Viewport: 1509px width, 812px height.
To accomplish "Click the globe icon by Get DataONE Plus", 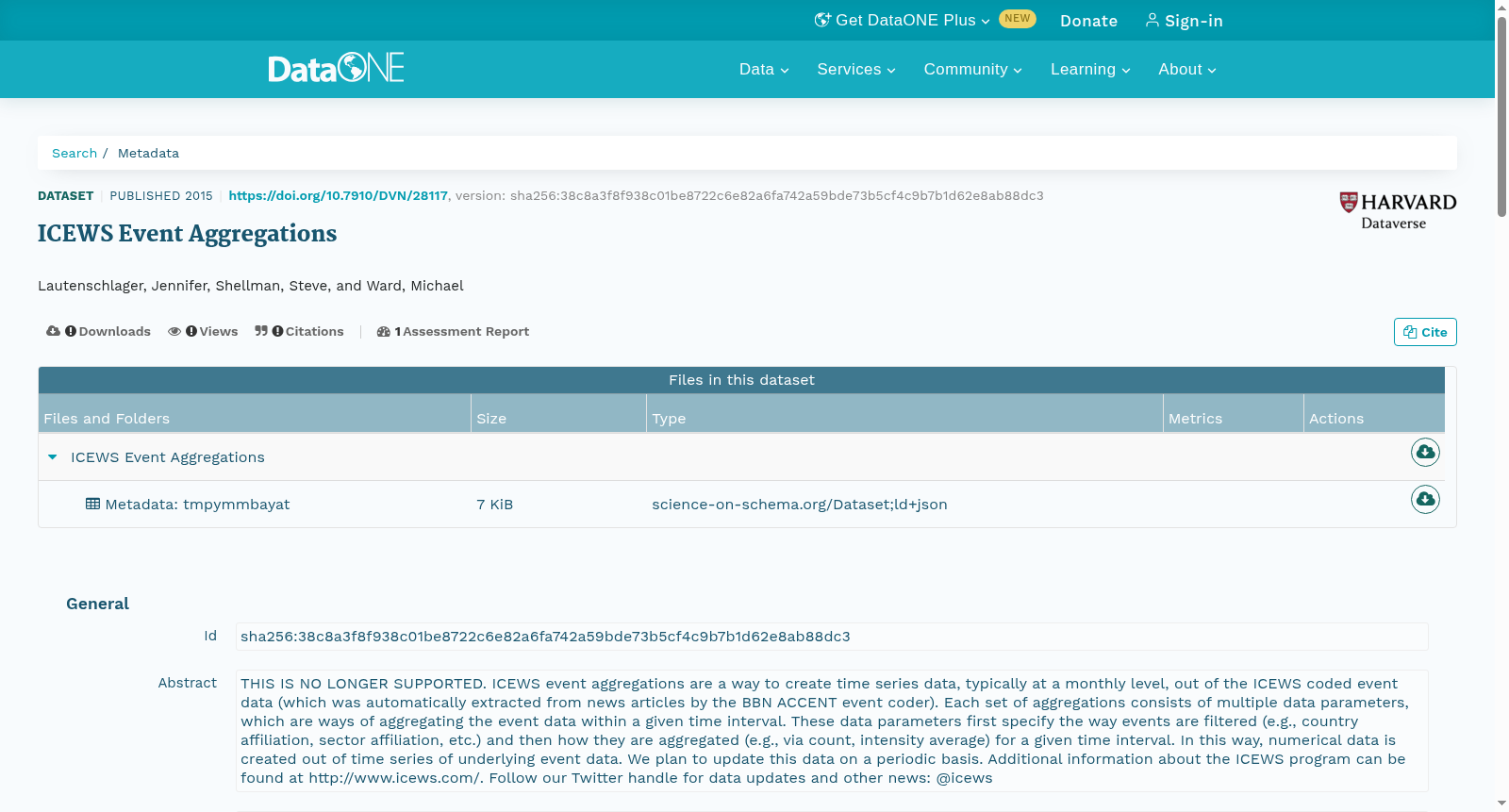I will pos(822,20).
